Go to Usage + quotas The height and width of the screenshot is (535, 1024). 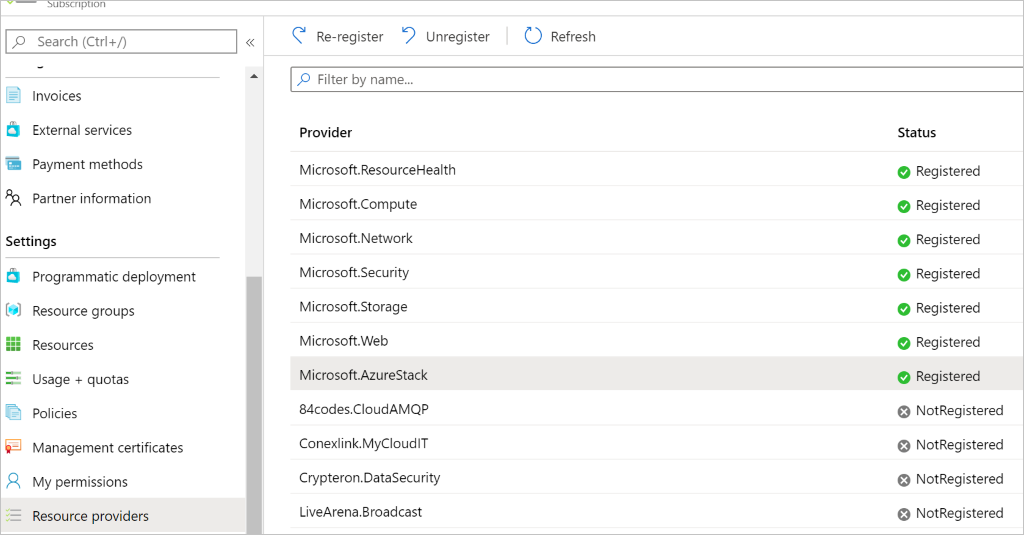[x=80, y=380]
